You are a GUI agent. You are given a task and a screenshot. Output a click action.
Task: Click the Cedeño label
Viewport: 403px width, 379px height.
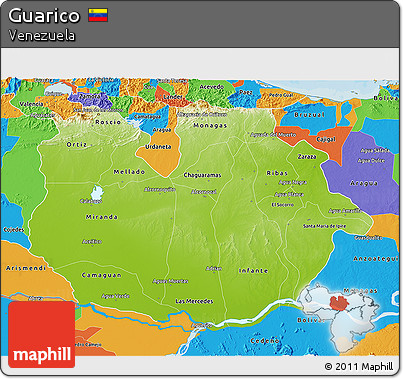265,341
